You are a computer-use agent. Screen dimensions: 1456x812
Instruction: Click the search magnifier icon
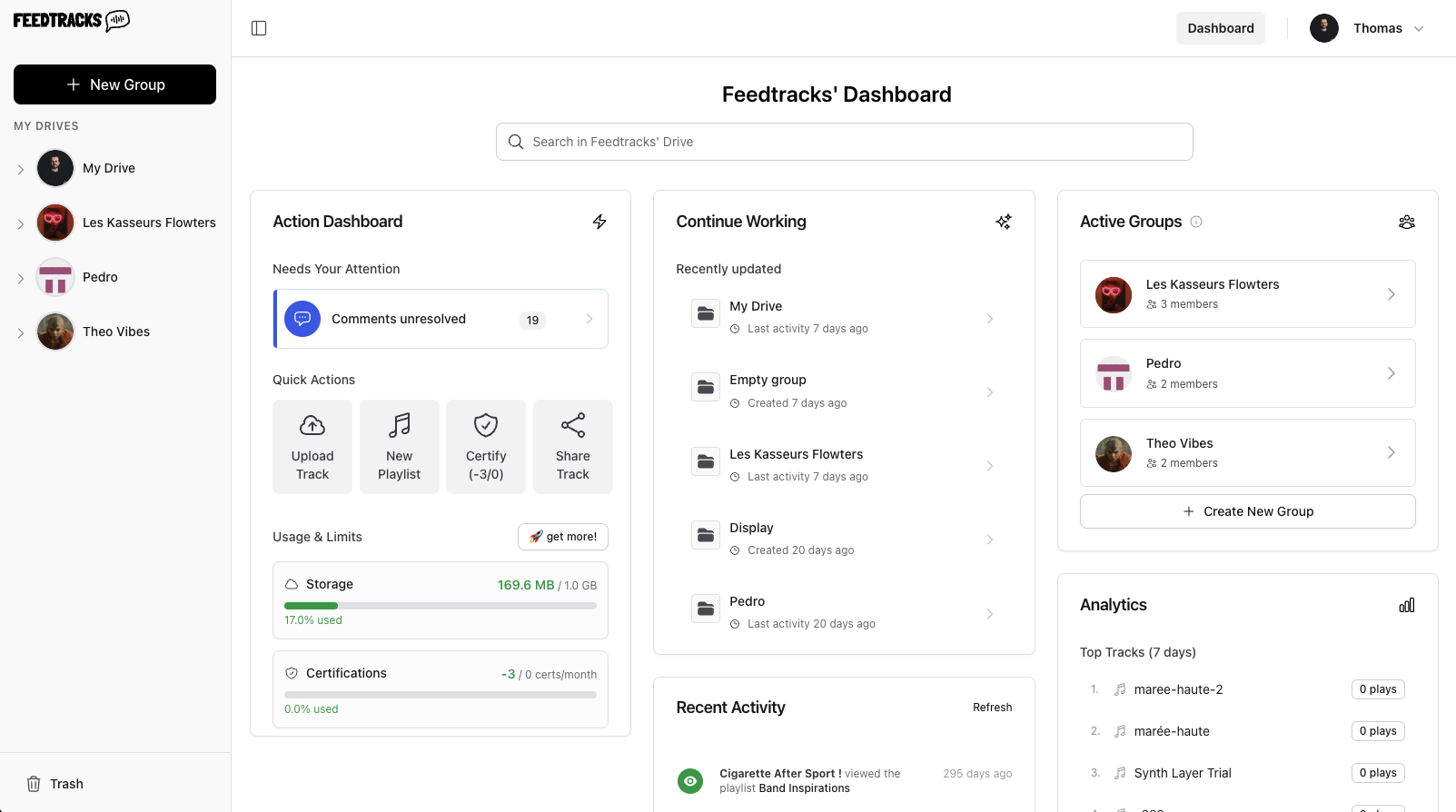coord(516,142)
